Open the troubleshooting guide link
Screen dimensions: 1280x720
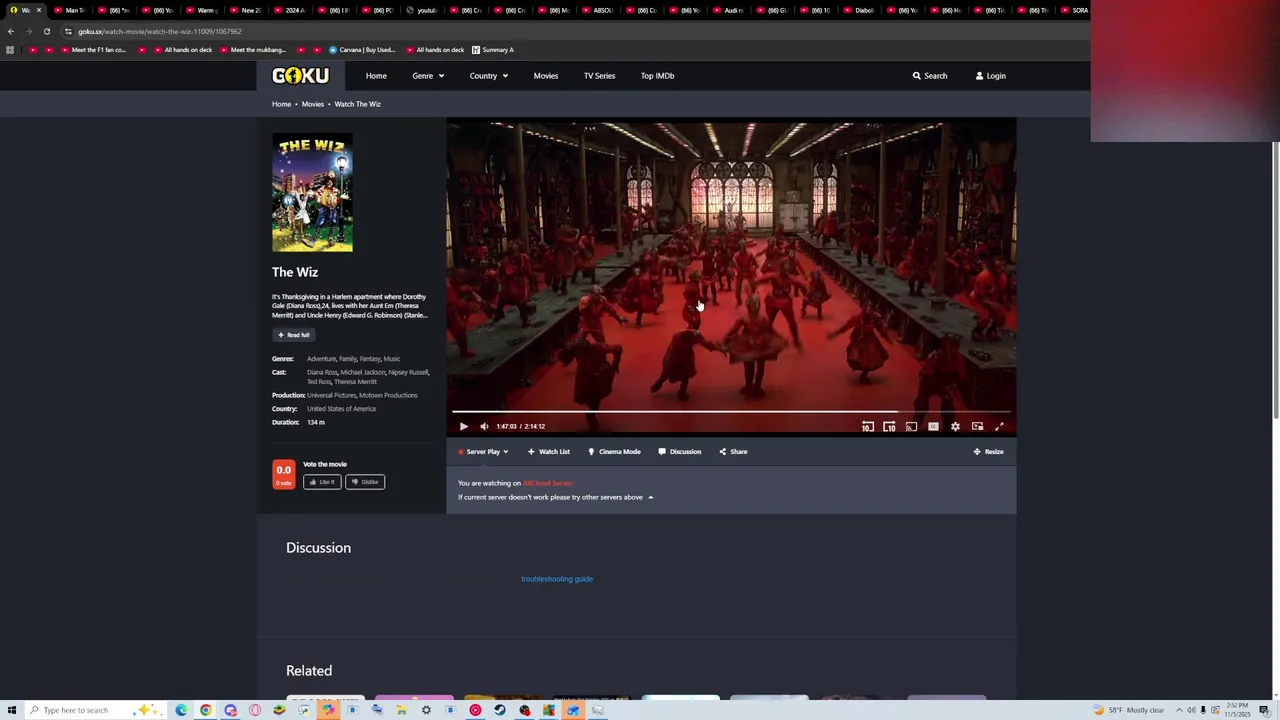pyautogui.click(x=557, y=579)
